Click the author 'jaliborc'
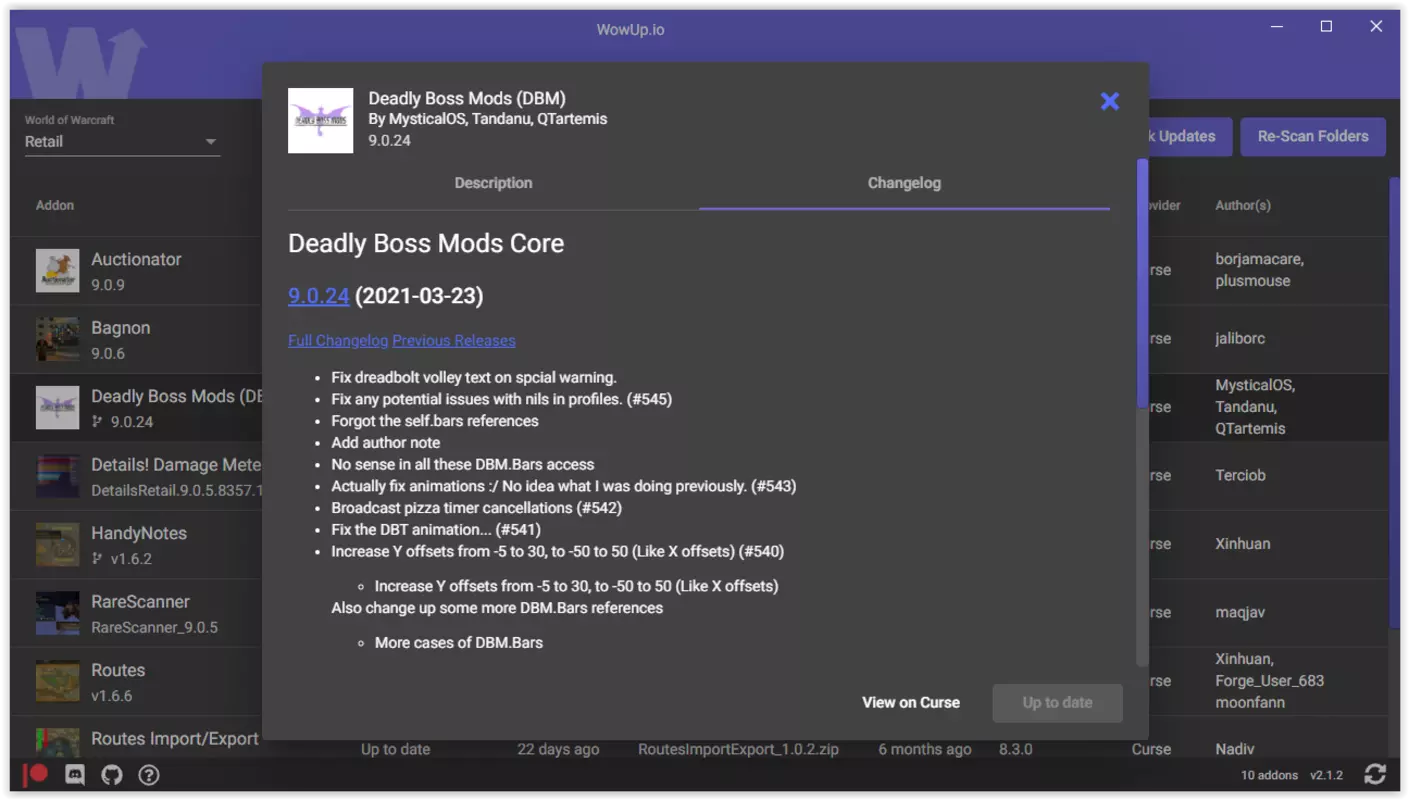This screenshot has width=1409, height=800. pos(1240,339)
